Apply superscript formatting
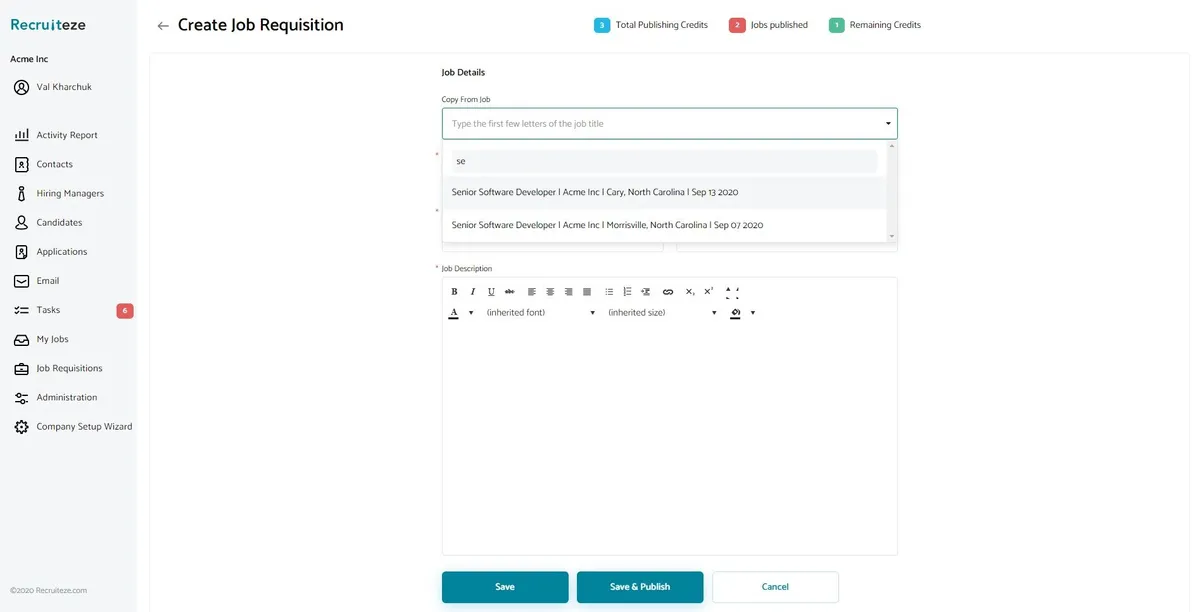1200x612 pixels. click(709, 292)
